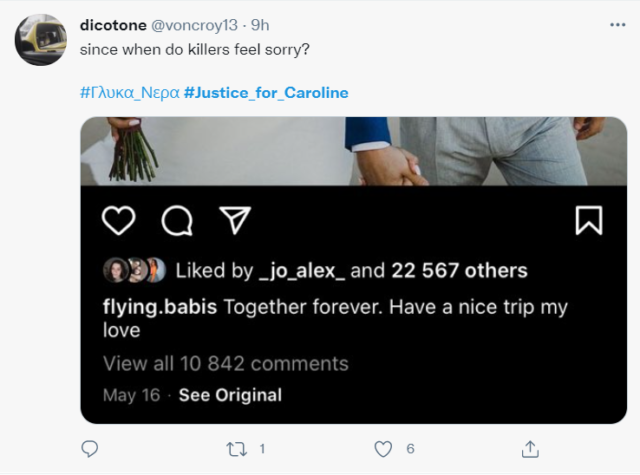
Task: Save post with Instagram bookmark icon
Action: pos(589,220)
